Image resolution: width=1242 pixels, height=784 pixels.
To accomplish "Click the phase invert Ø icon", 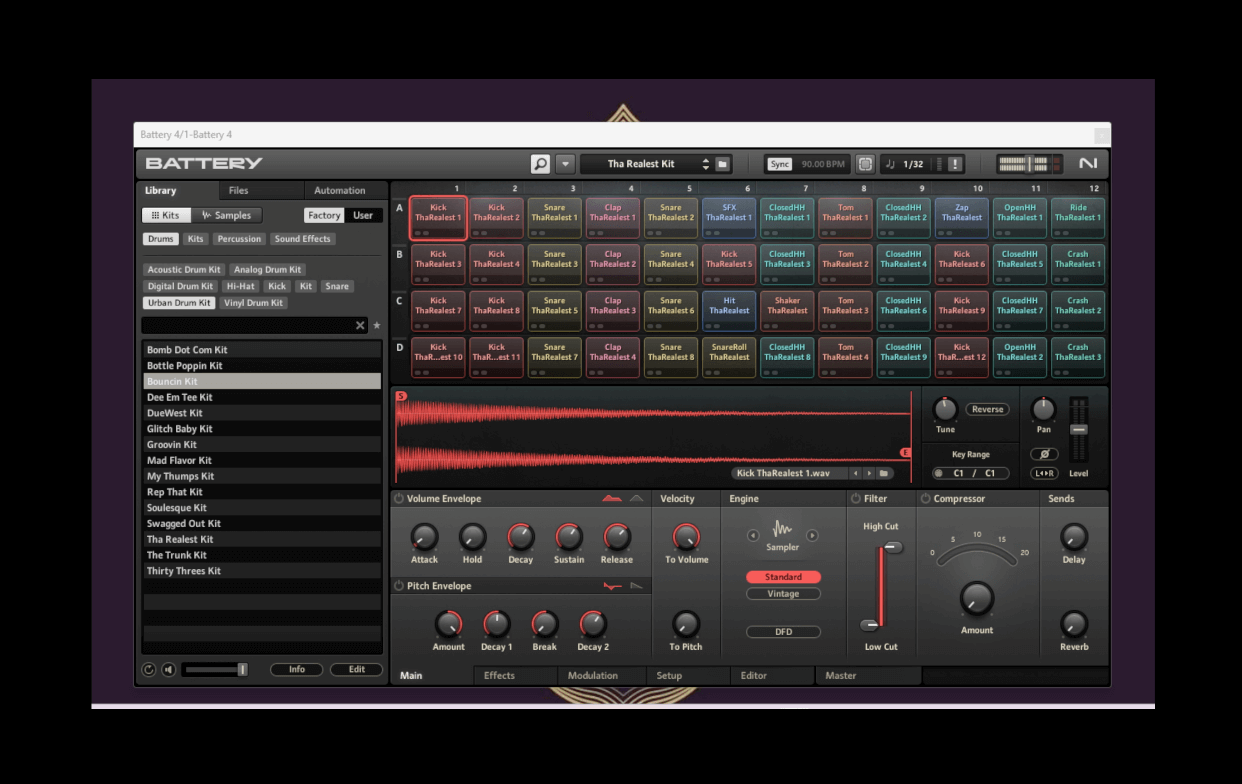I will 1044,454.
